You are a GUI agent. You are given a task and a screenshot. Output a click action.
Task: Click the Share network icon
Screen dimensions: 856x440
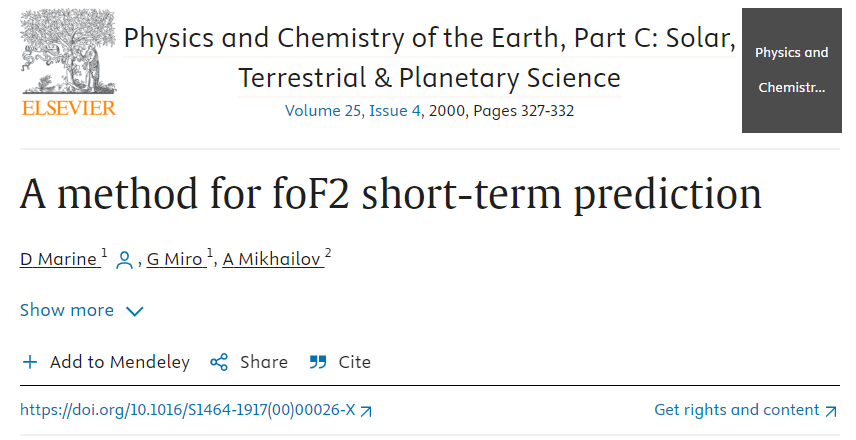(219, 362)
